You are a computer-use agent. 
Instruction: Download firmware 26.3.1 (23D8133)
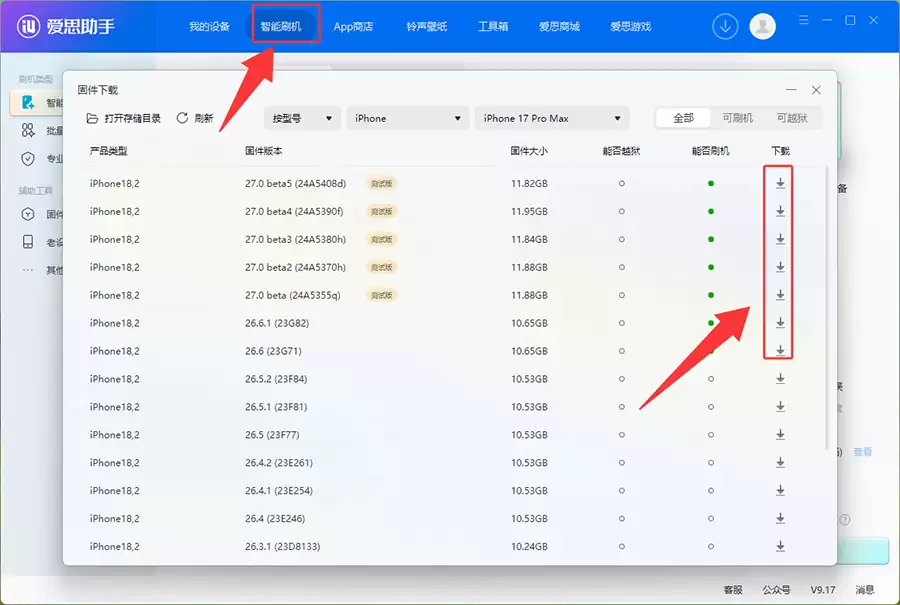tap(780, 546)
